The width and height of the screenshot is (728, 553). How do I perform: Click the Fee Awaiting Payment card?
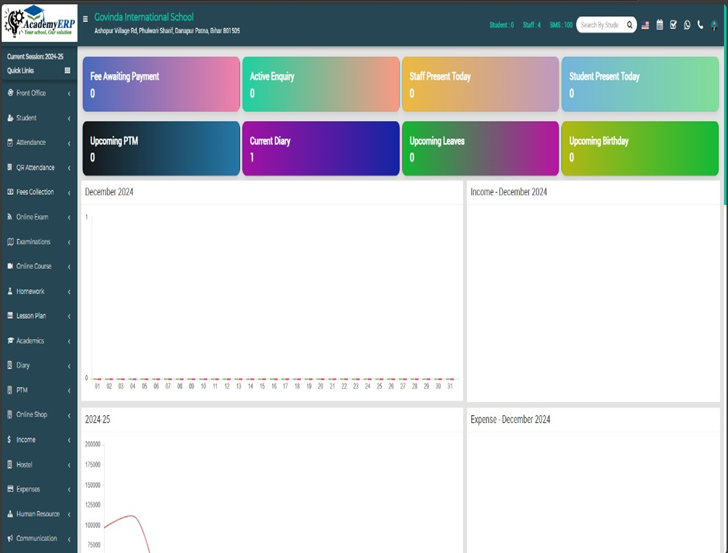click(x=160, y=84)
